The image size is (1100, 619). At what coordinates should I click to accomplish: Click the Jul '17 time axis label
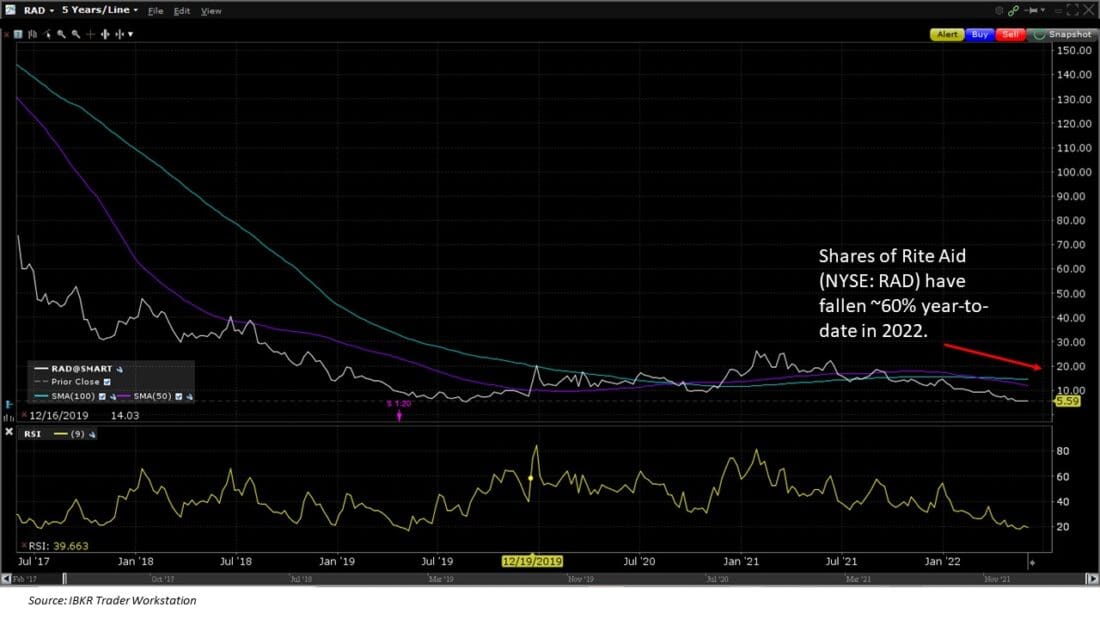pyautogui.click(x=33, y=561)
